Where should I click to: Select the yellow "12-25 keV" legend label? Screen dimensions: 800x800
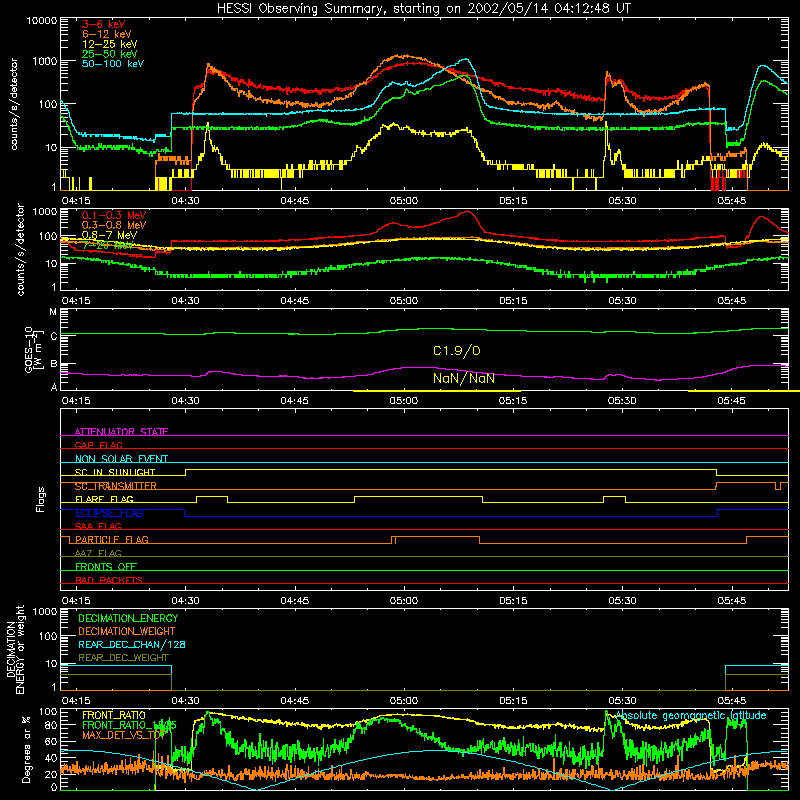[x=110, y=44]
